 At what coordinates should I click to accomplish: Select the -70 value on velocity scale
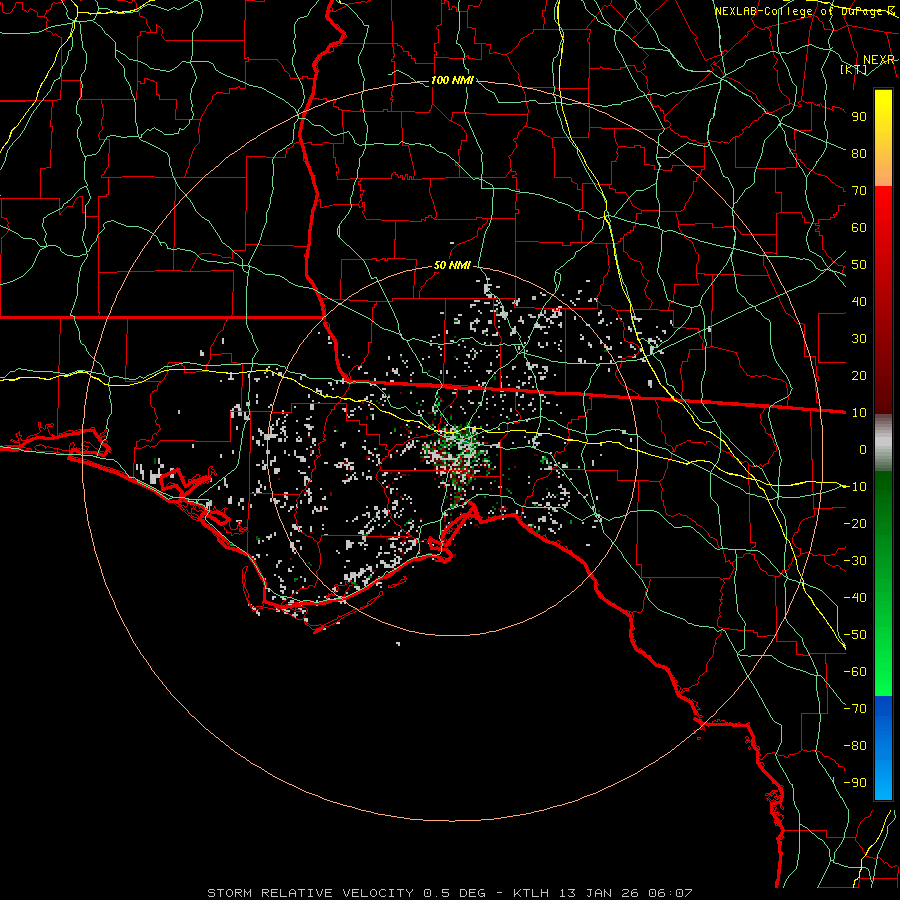[x=855, y=709]
